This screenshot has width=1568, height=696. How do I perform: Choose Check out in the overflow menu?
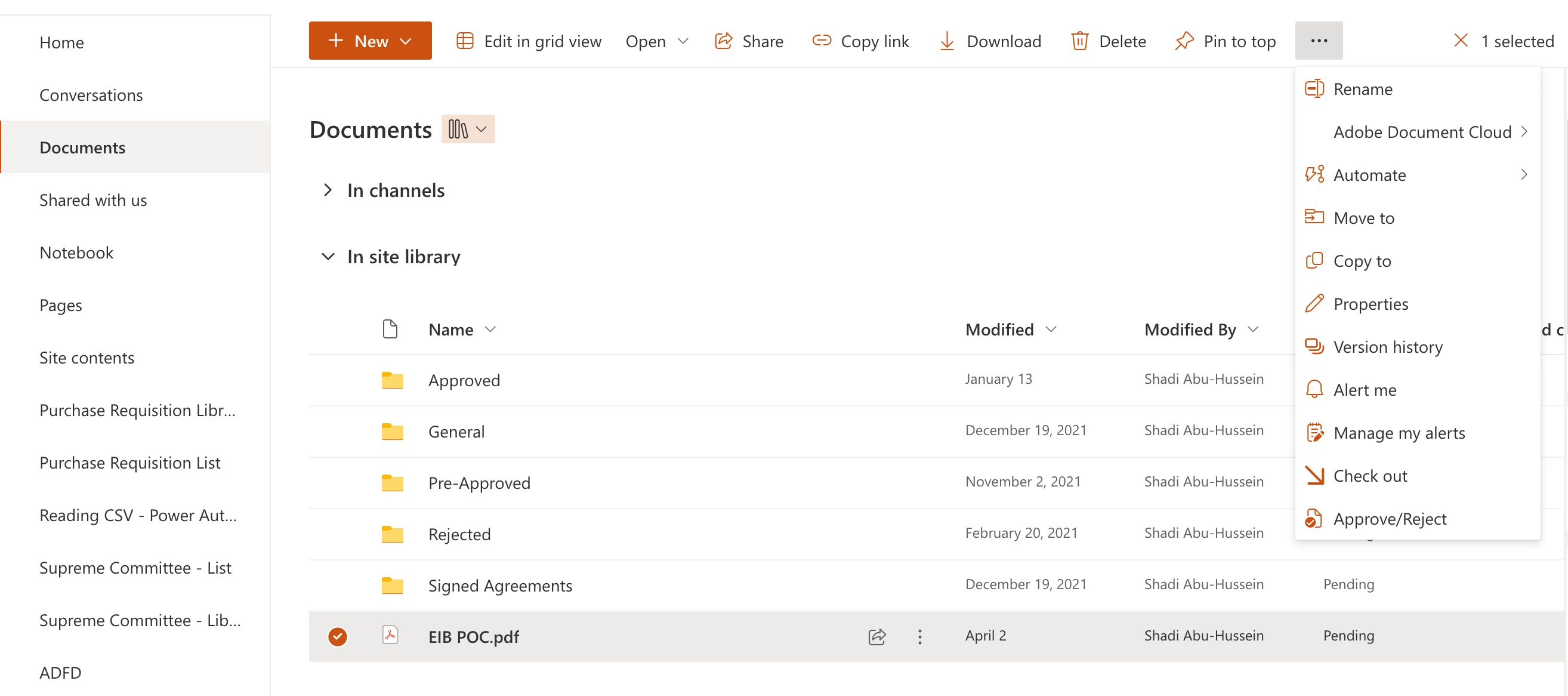point(1369,476)
